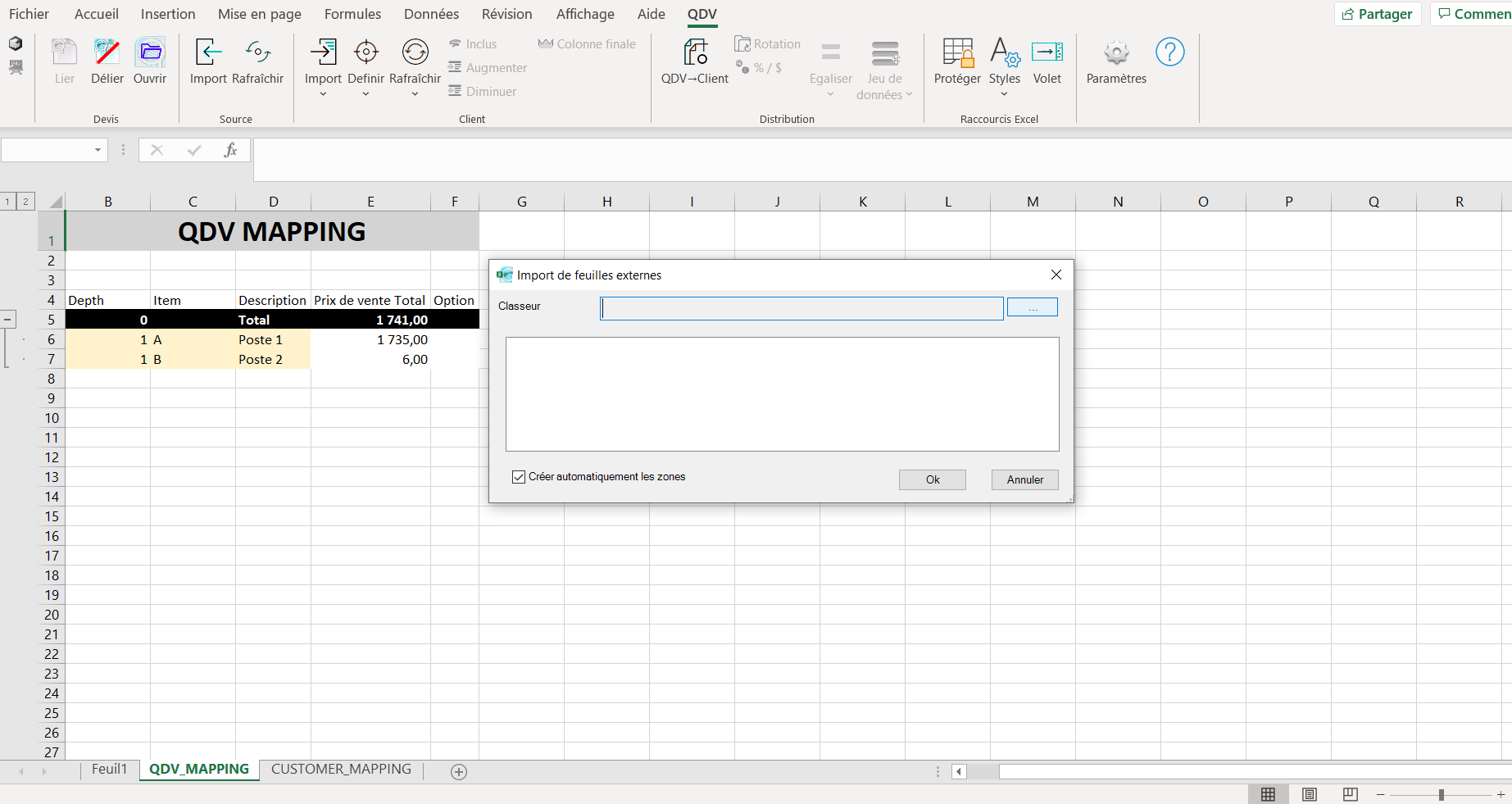Click the % / $ distribution option
1512x804 pixels.
pyautogui.click(x=759, y=68)
